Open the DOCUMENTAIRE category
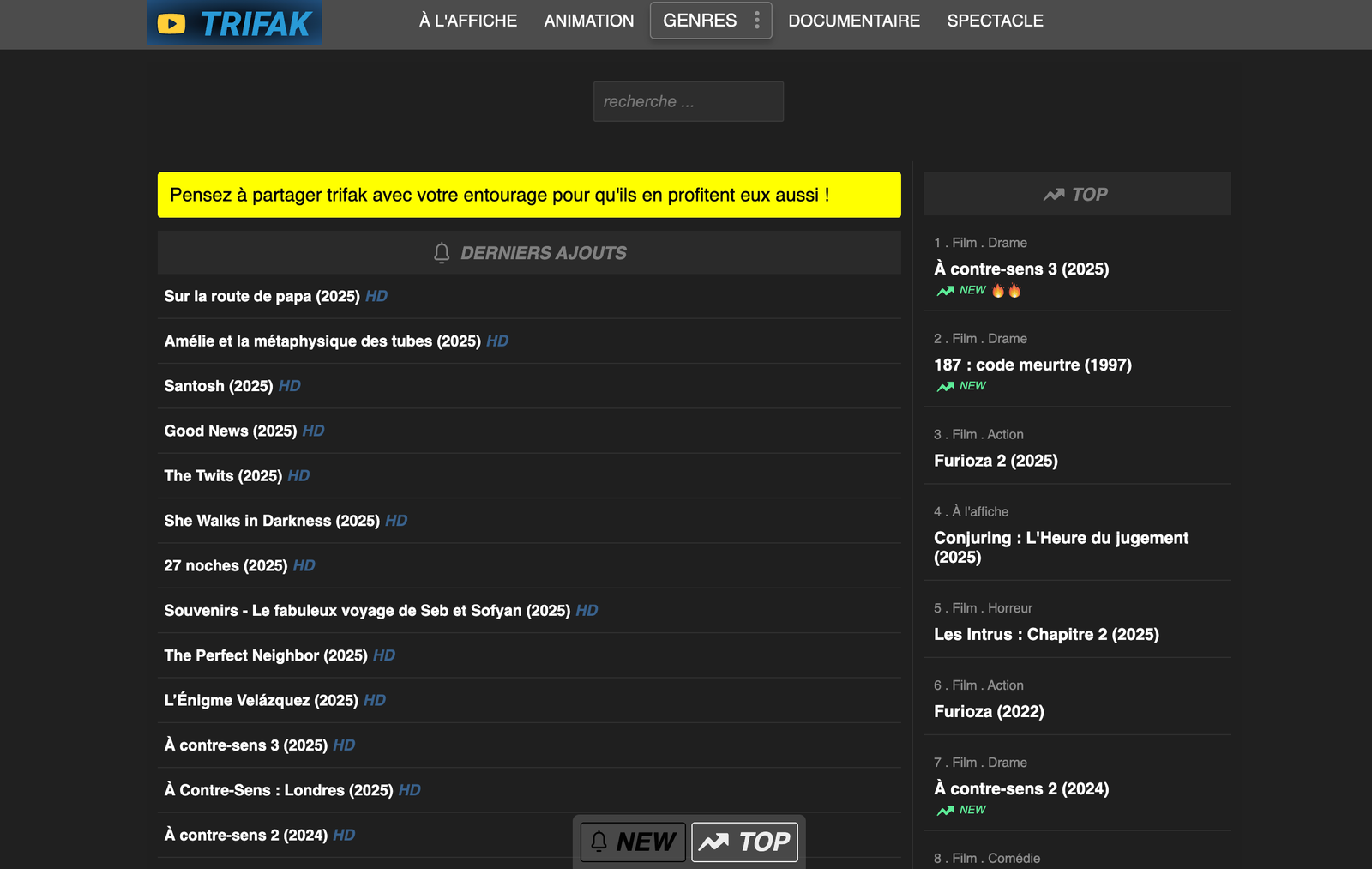 [x=853, y=21]
